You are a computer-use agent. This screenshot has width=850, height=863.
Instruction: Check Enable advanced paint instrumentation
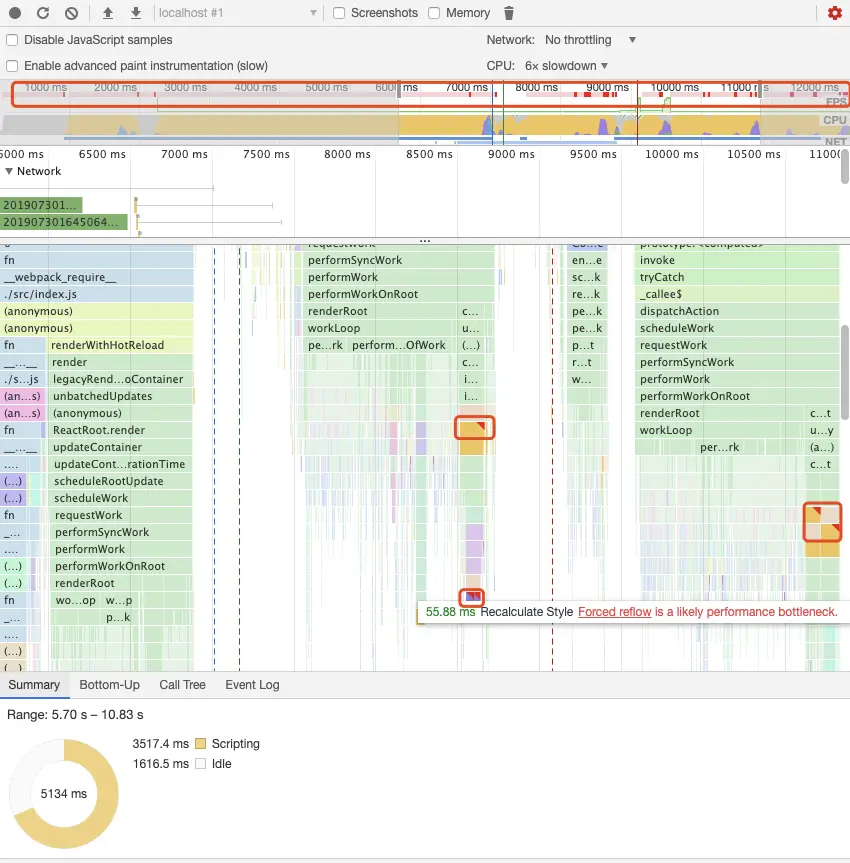tap(12, 65)
